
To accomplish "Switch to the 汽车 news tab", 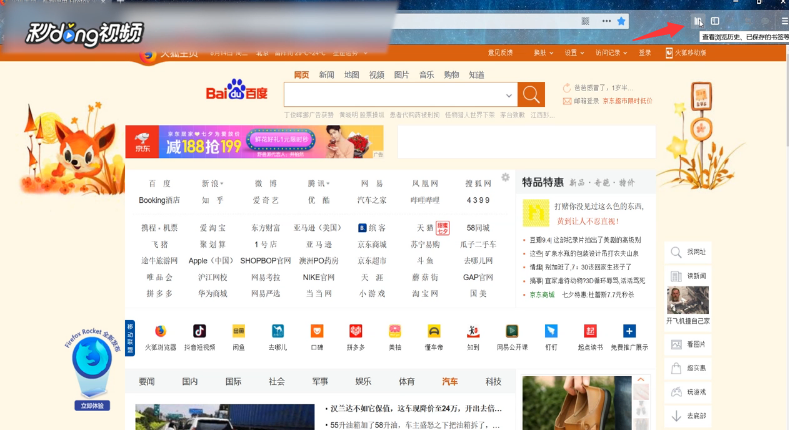I will 450,382.
